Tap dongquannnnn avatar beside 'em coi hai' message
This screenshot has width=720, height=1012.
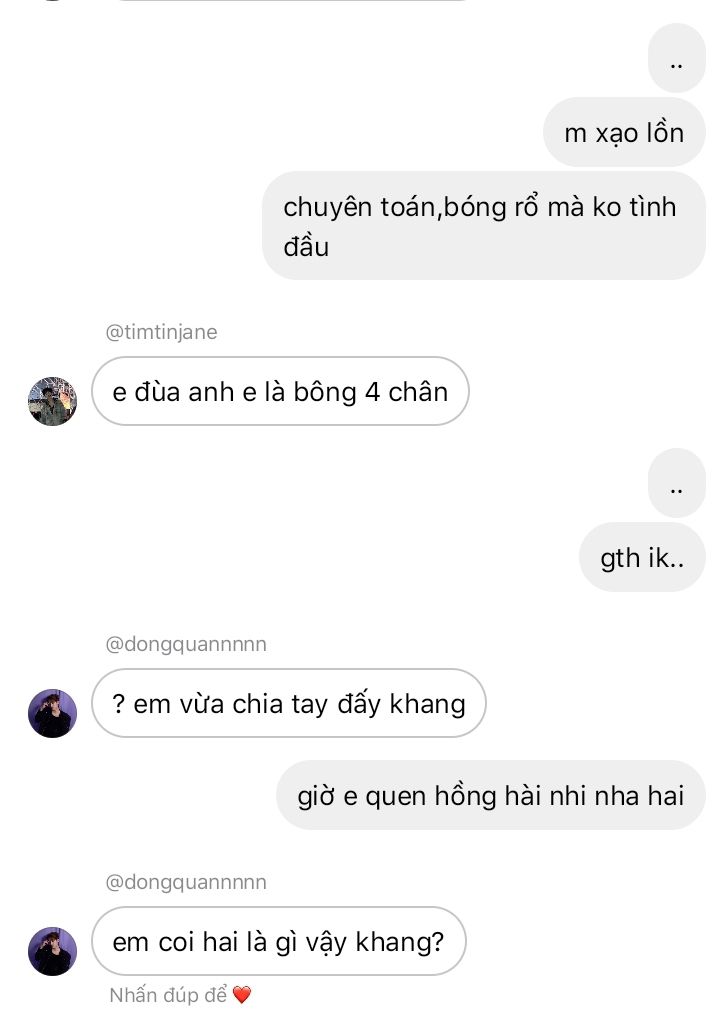[52, 951]
